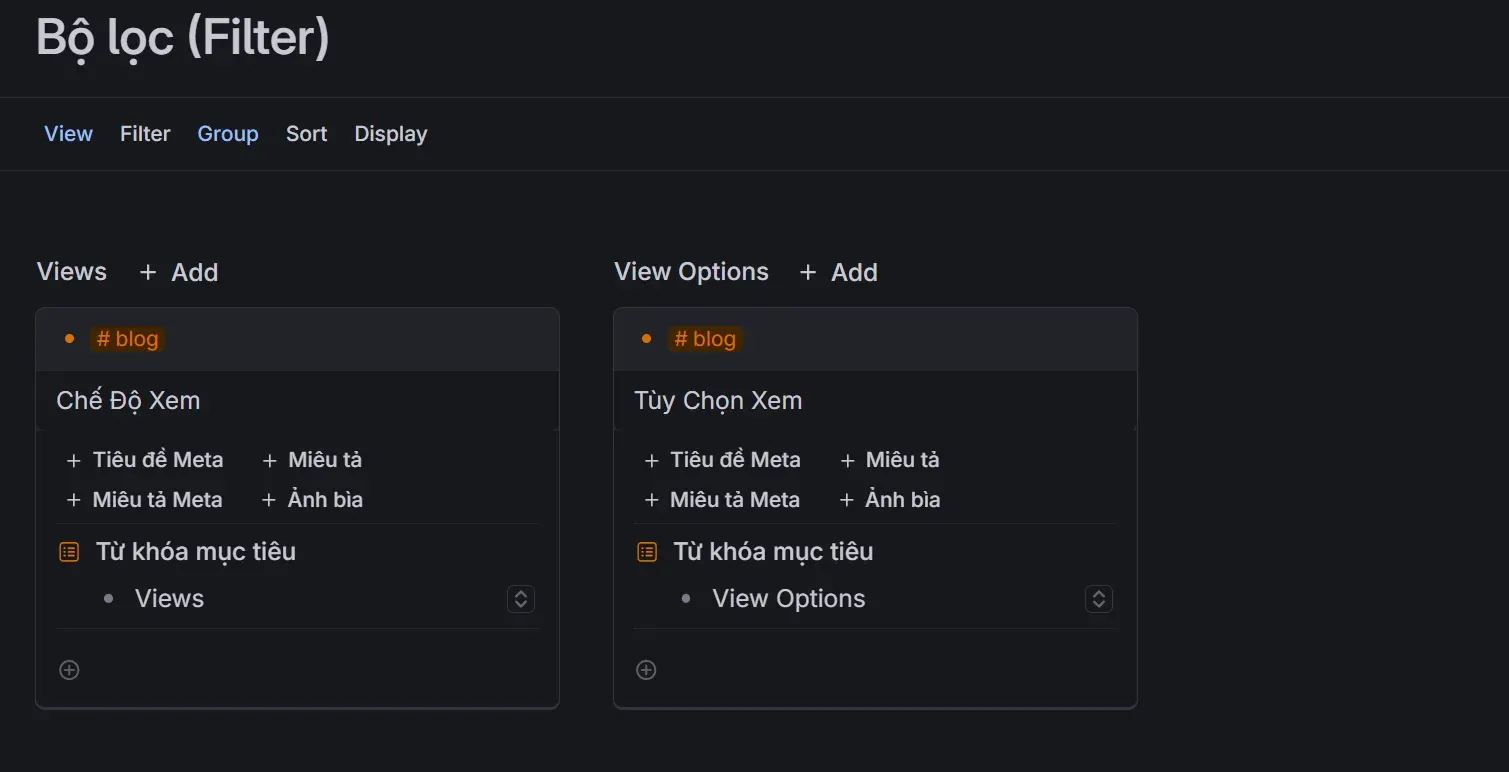
Task: Open the Tùy Chọn Xem card title
Action: coord(718,400)
